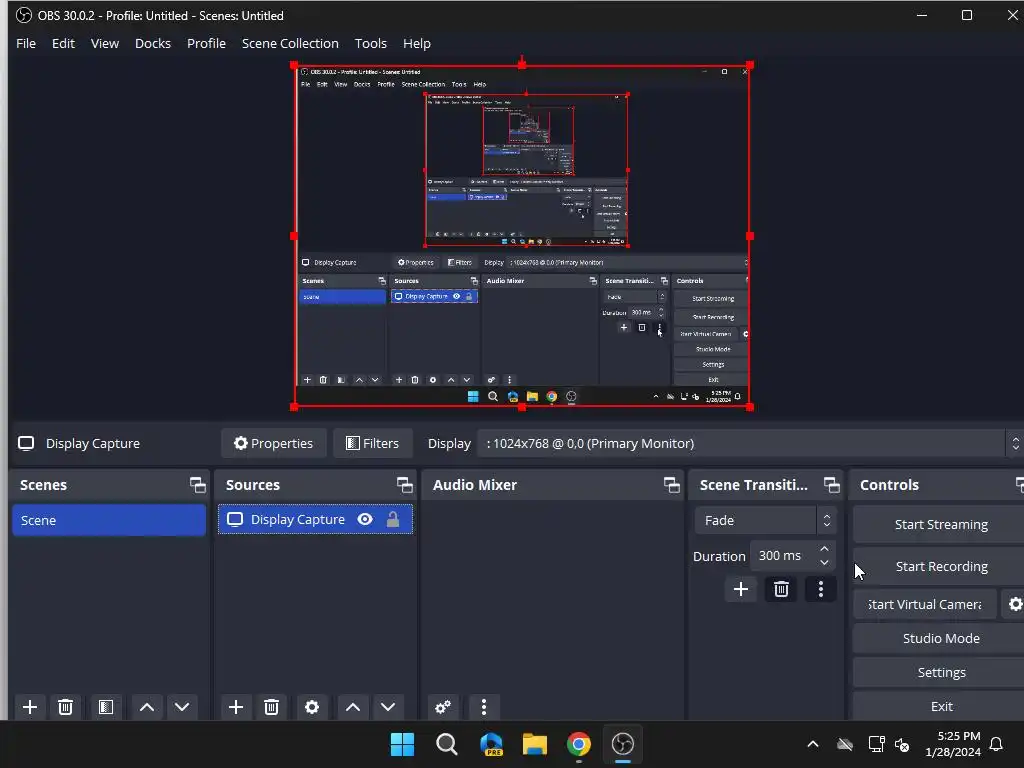Remove configurable transition trash icon
Image resolution: width=1024 pixels, height=768 pixels.
(781, 590)
